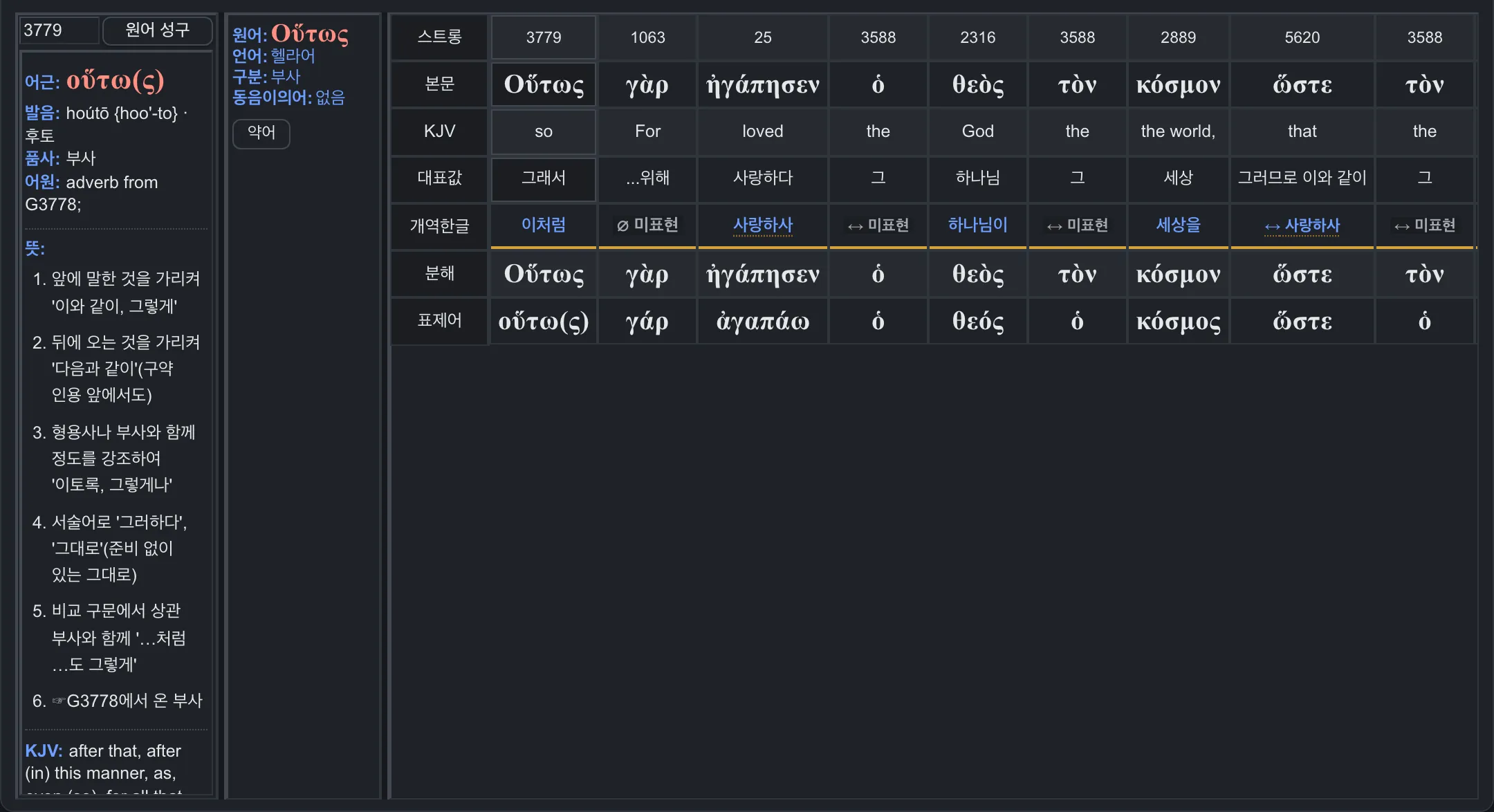Click the 이처럼 link in 개역한글 row

click(544, 225)
